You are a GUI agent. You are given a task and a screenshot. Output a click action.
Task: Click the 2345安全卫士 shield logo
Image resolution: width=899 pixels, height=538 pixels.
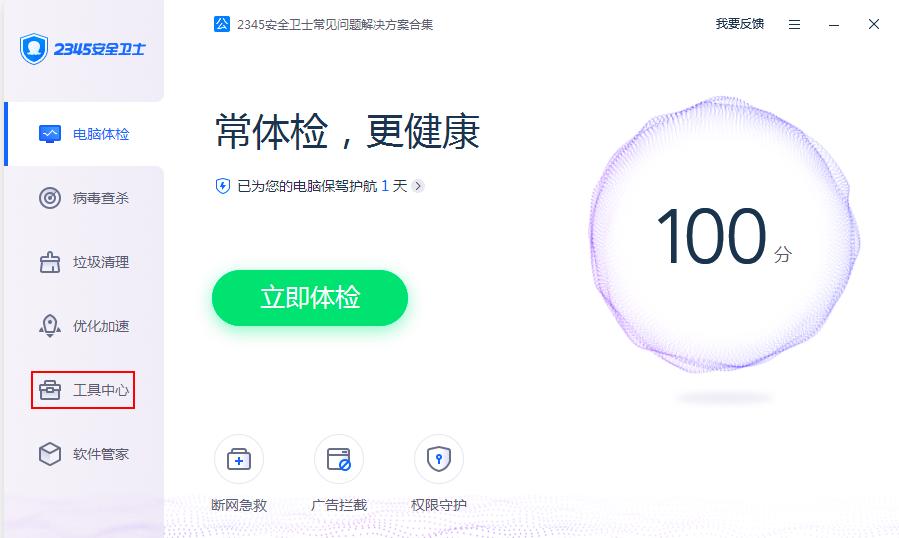point(33,49)
